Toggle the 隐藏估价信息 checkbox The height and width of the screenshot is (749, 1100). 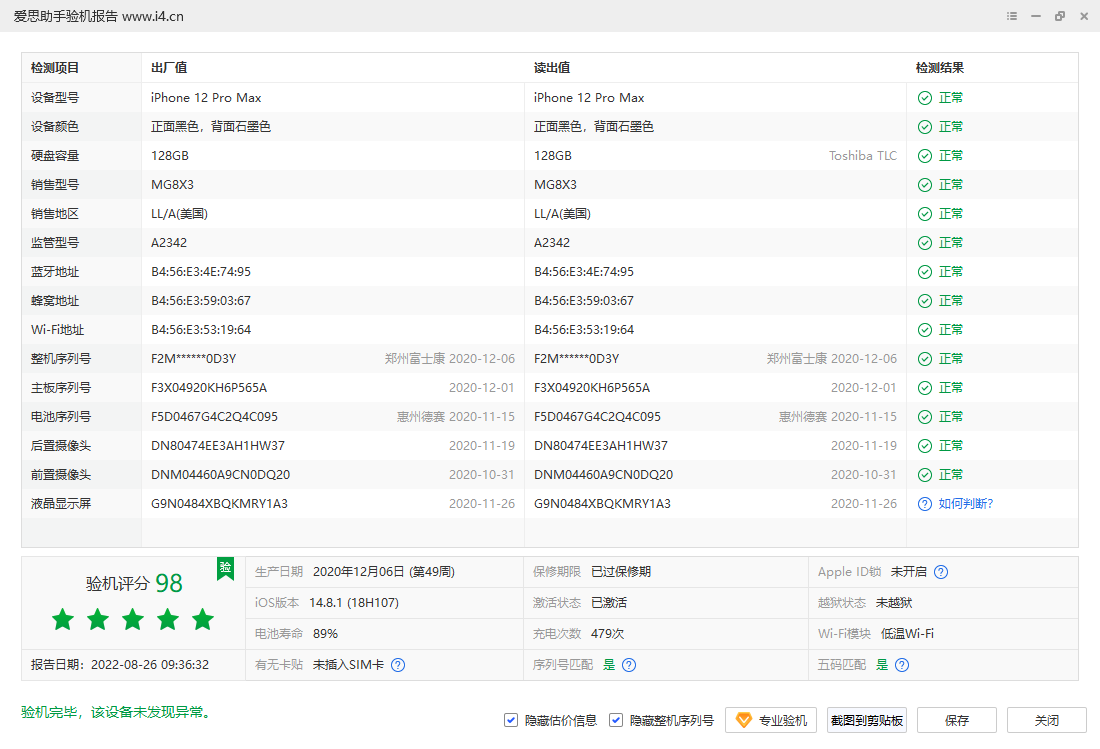pos(511,720)
